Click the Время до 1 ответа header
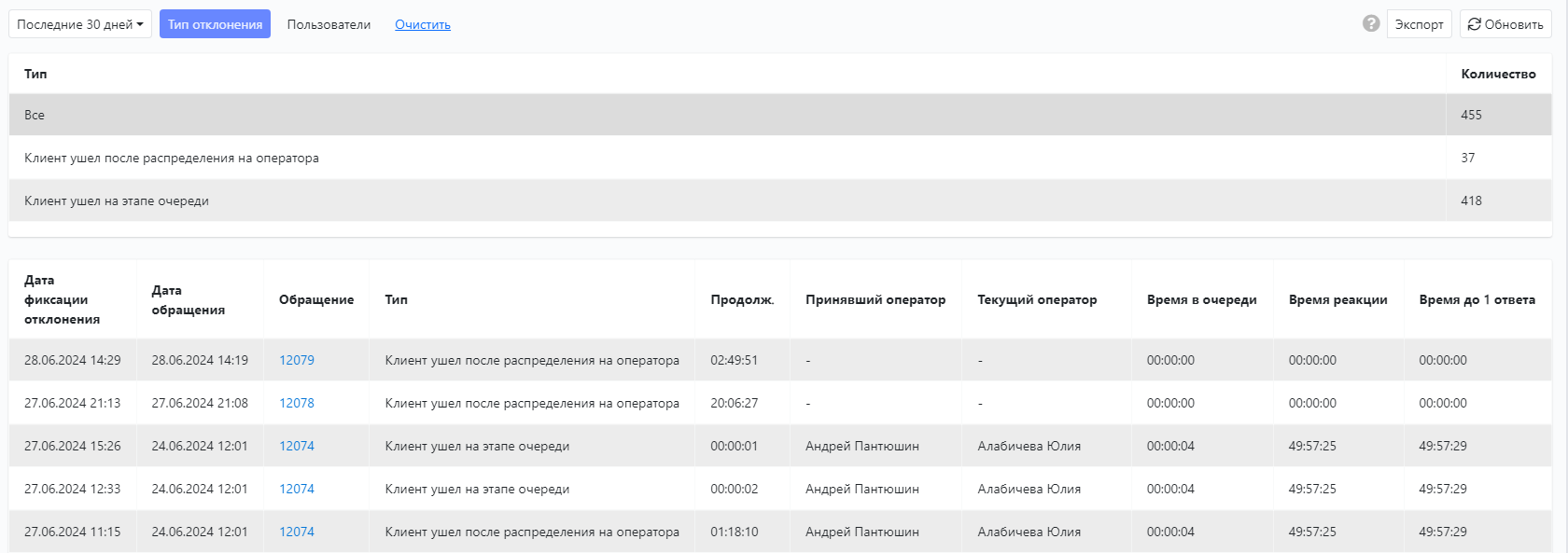The image size is (1568, 553). pos(1477,299)
